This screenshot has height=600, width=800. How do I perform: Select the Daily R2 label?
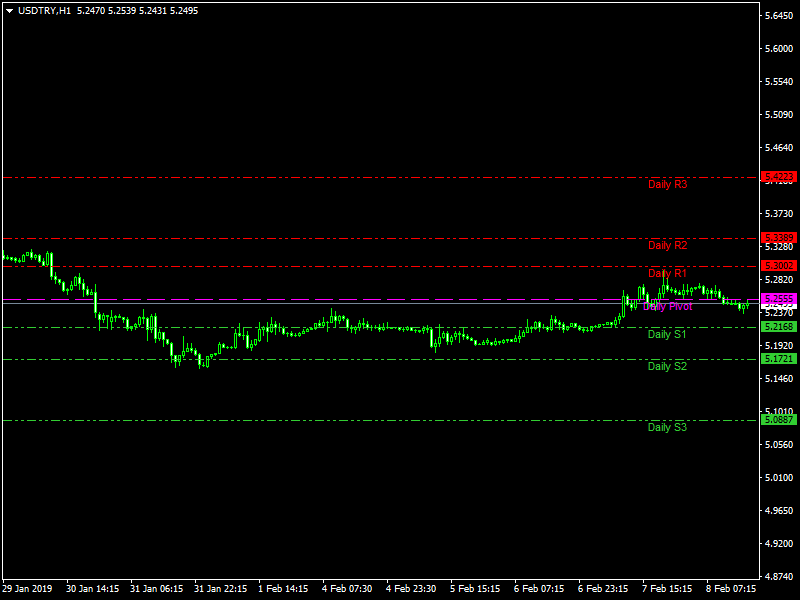coord(667,245)
